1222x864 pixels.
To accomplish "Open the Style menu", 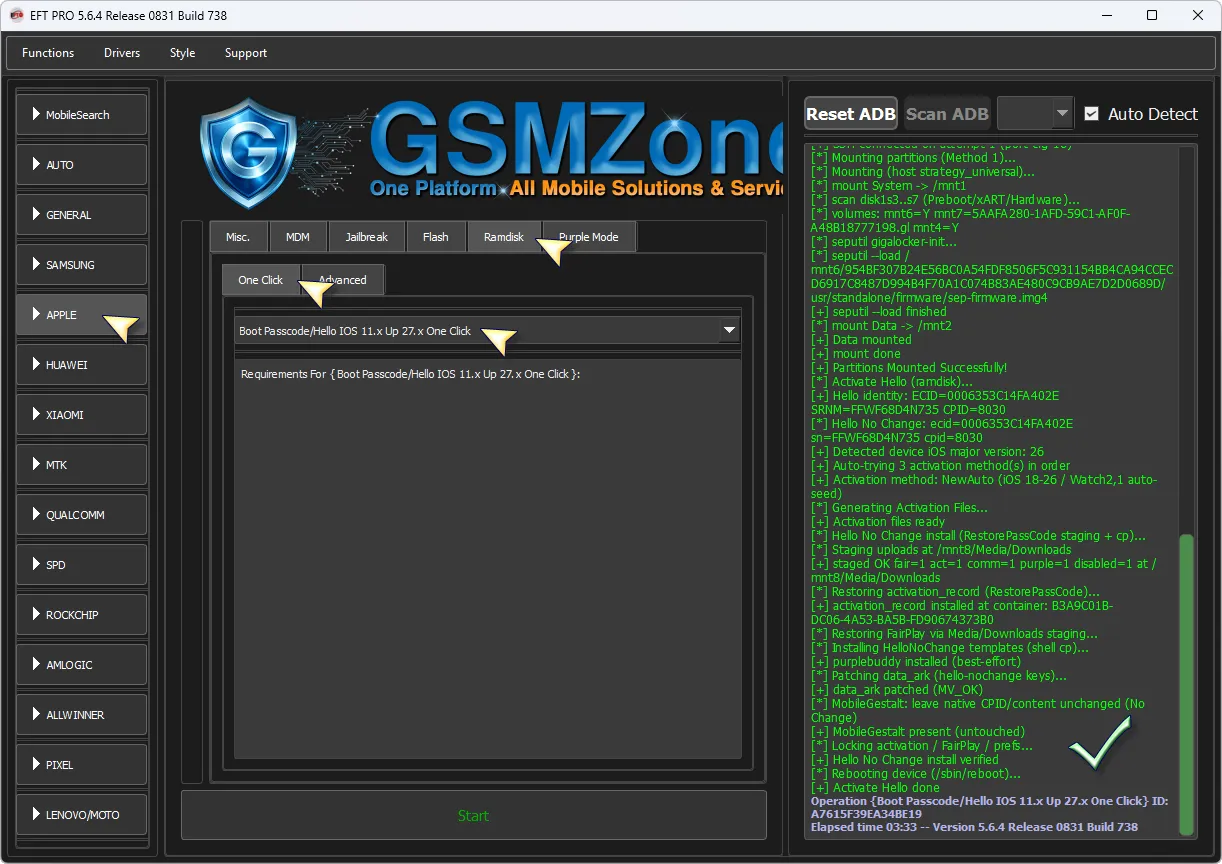I will click(182, 53).
